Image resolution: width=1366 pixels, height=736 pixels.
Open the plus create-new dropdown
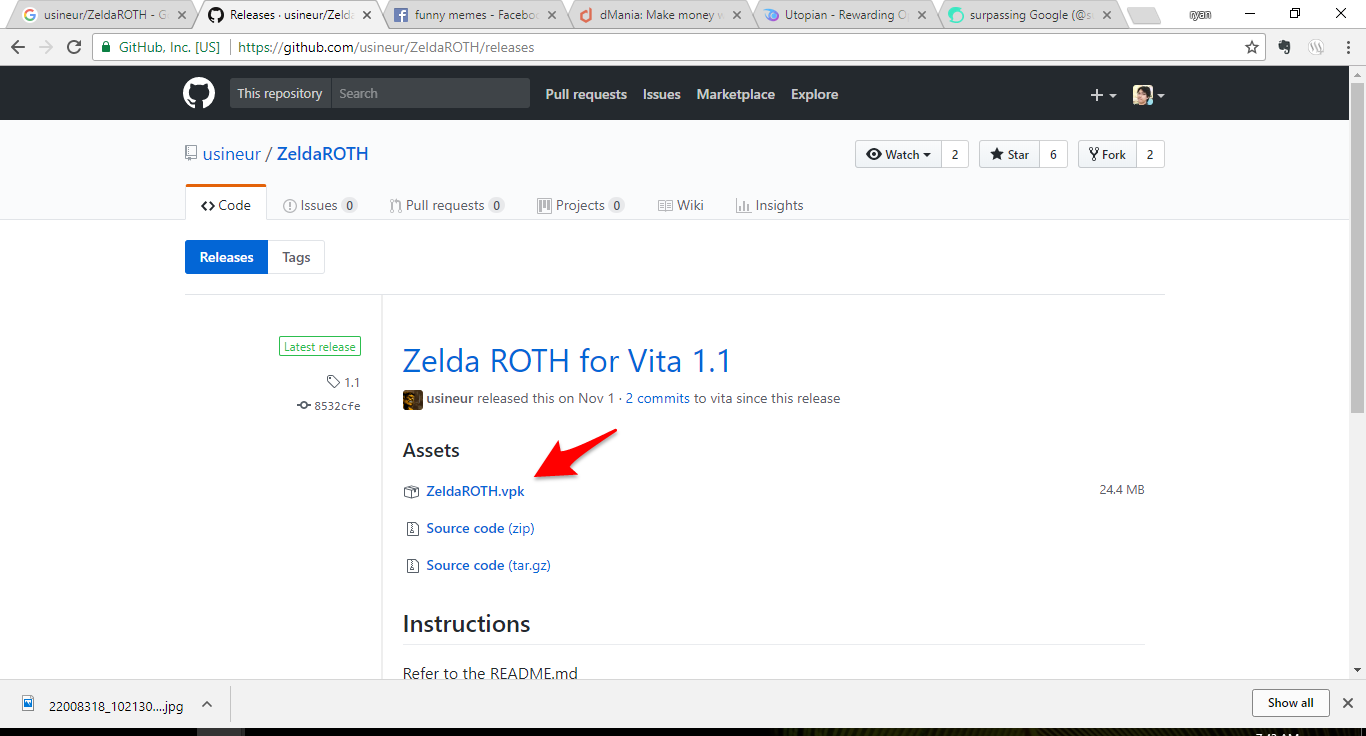point(1103,95)
